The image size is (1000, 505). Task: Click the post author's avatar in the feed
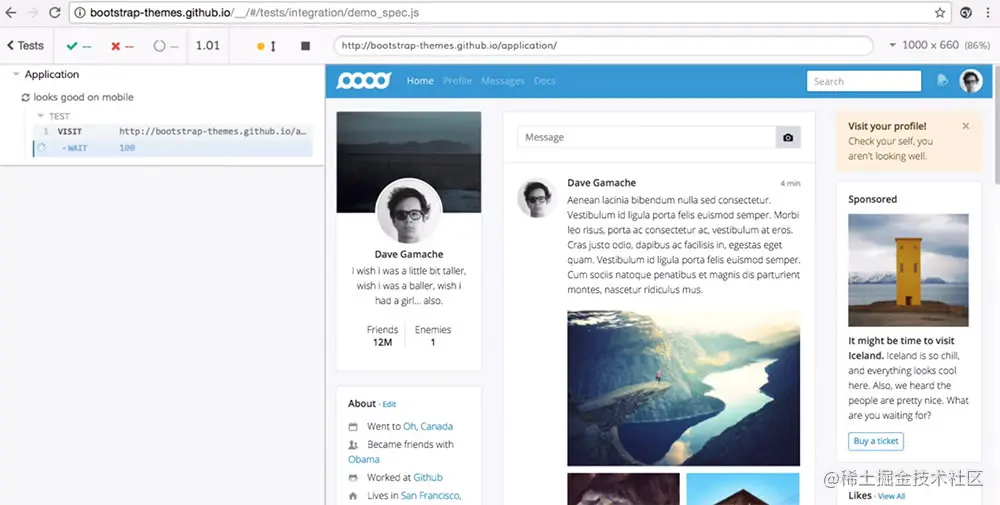[536, 198]
